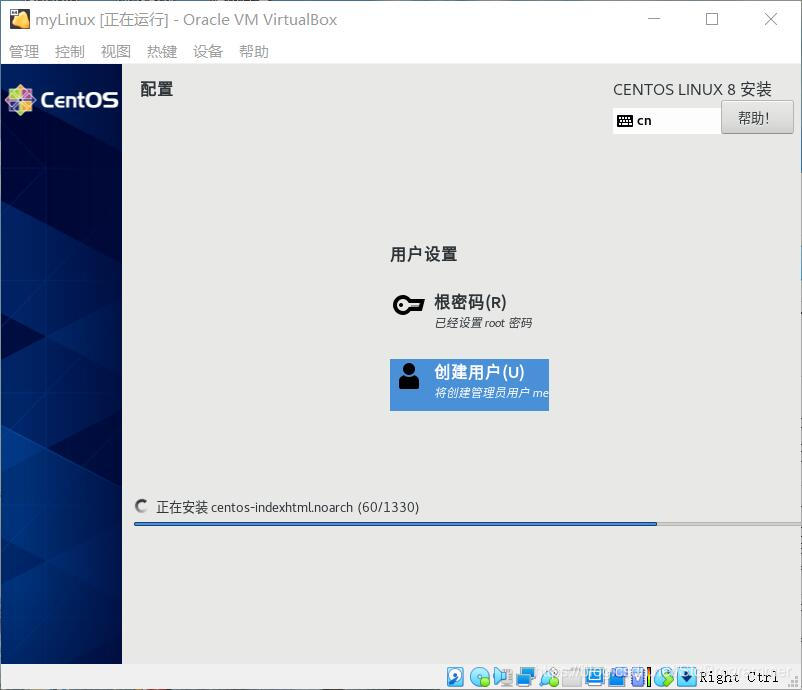Click the installation progress bar

point(467,524)
